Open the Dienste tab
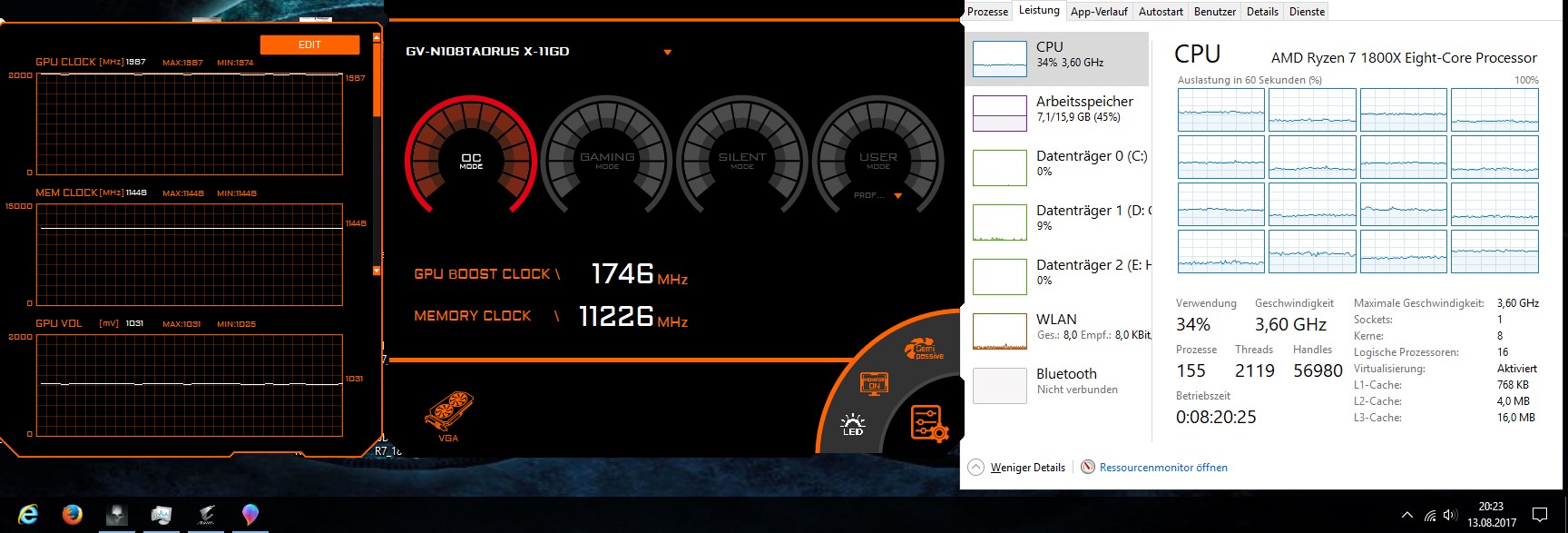 pyautogui.click(x=1307, y=12)
